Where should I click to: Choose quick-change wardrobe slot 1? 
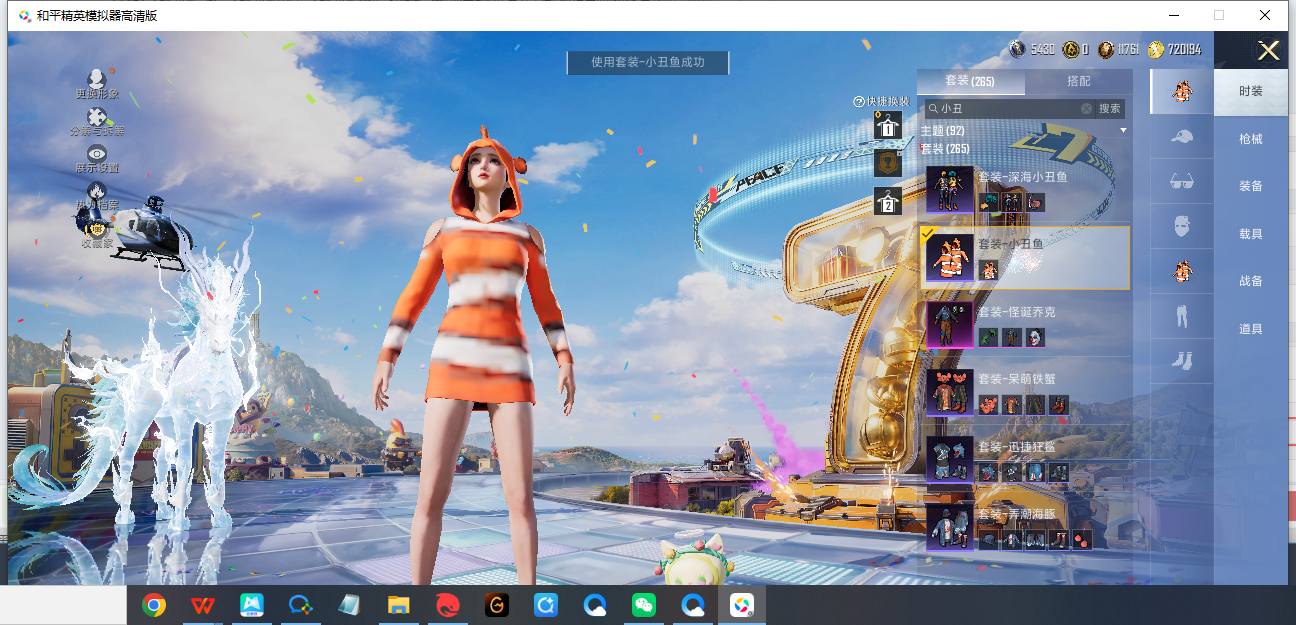tap(887, 126)
